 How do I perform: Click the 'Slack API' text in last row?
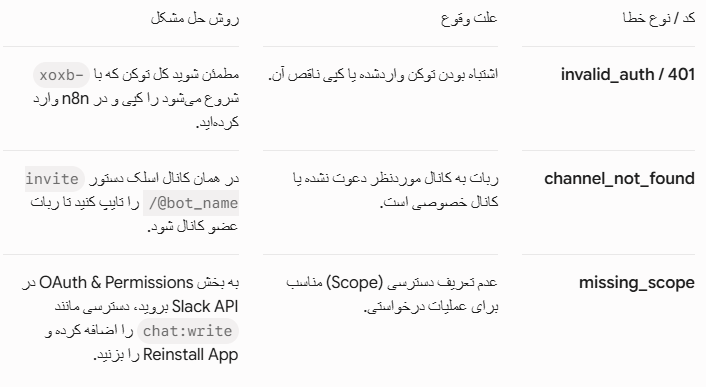(x=205, y=306)
